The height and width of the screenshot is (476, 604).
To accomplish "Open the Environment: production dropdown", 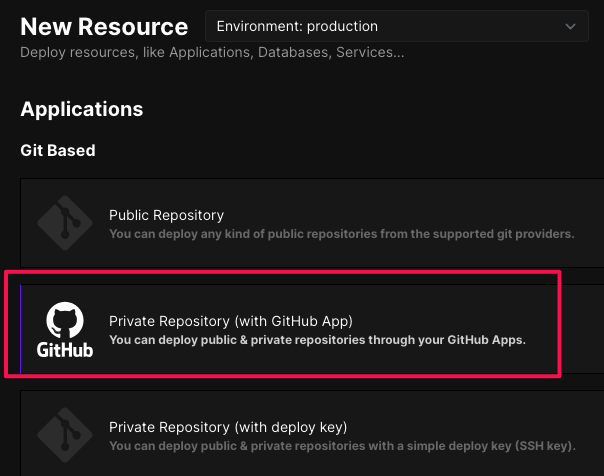I will coord(396,26).
